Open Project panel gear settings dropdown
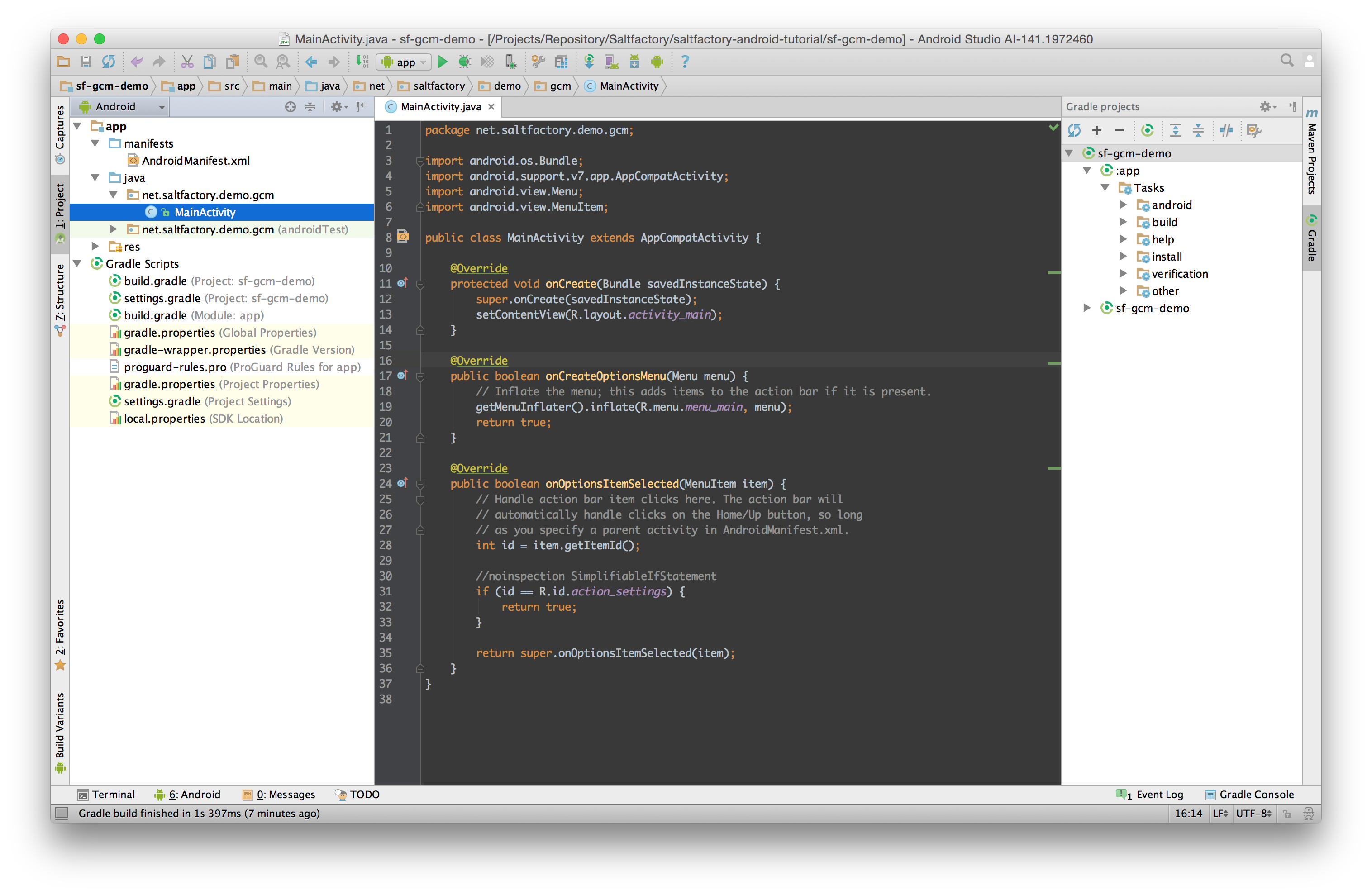The width and height of the screenshot is (1372, 895). [x=339, y=107]
